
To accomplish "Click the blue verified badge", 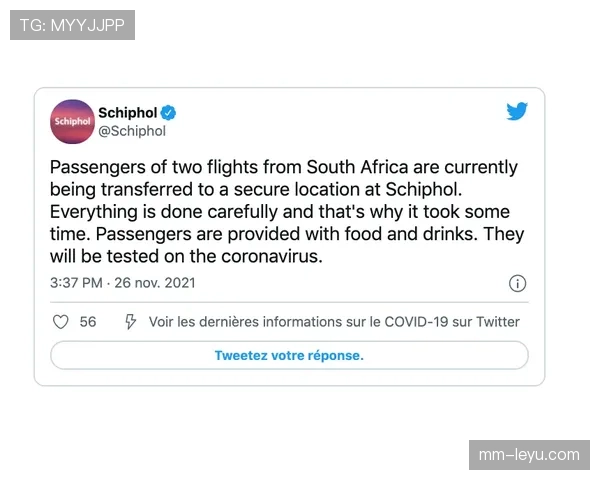I will point(170,112).
